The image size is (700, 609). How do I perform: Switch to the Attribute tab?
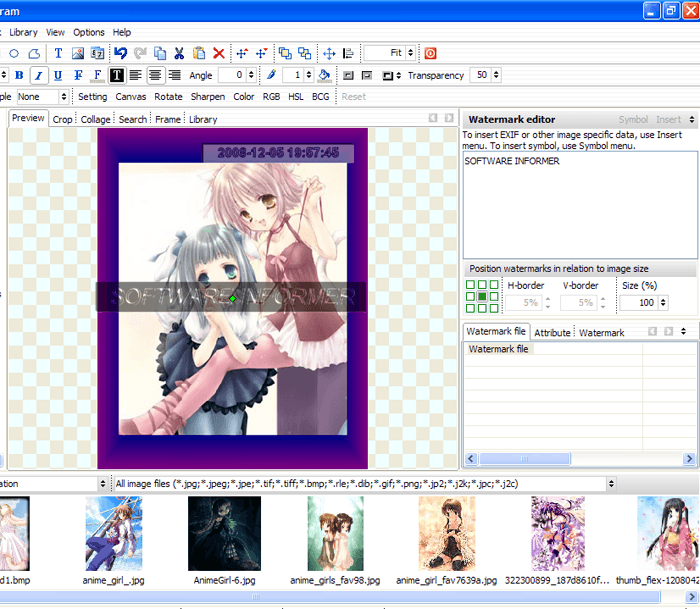tap(552, 333)
